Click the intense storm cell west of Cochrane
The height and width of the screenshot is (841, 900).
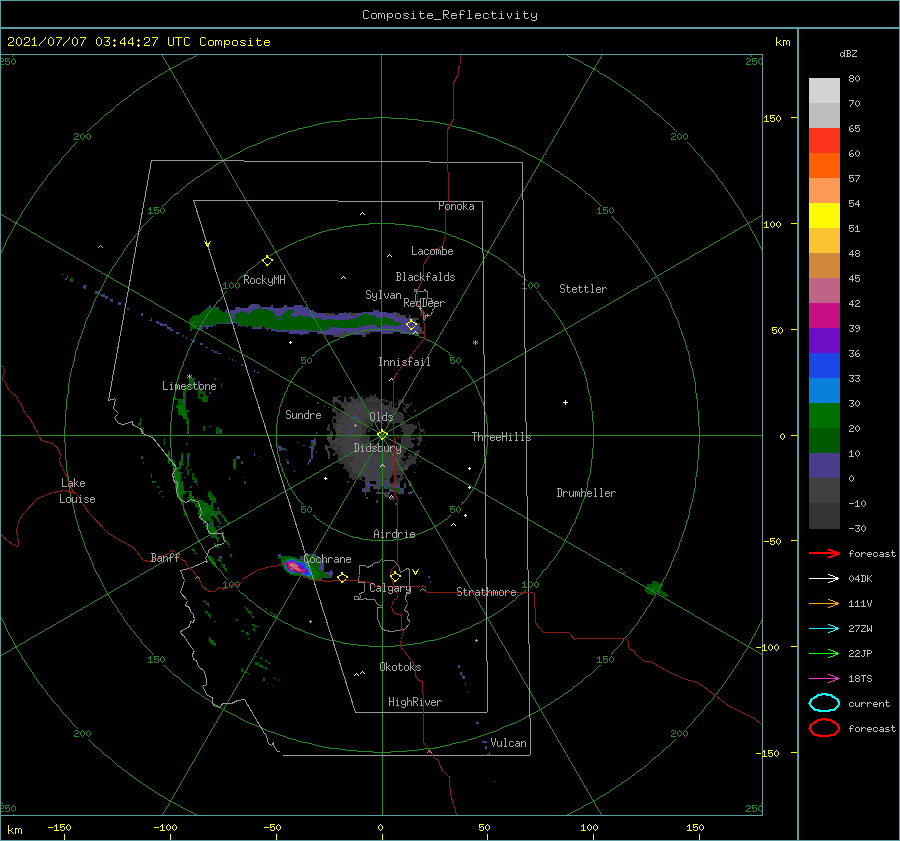click(x=296, y=567)
